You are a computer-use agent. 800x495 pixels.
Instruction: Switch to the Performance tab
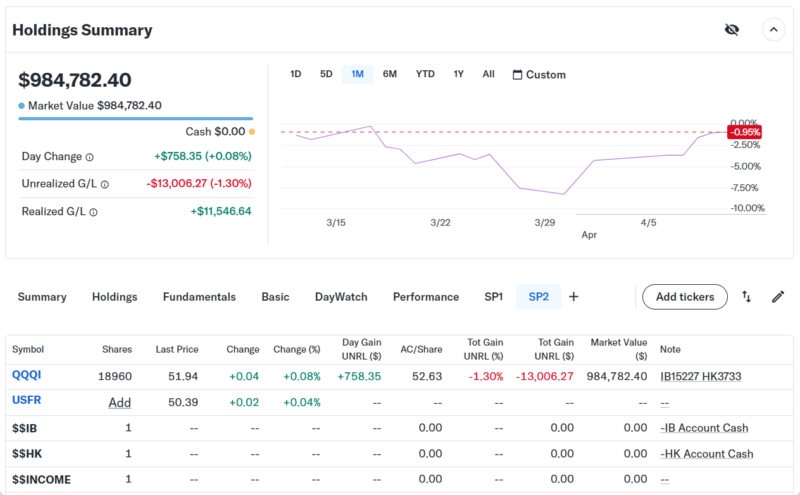(x=426, y=297)
